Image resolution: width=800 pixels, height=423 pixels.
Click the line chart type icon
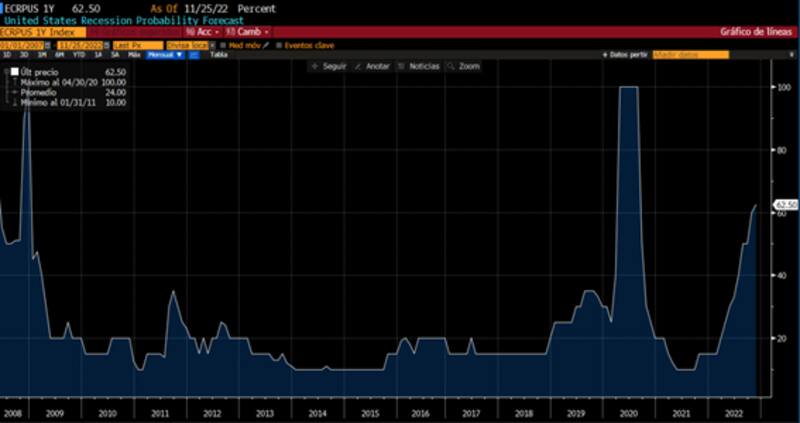tap(193, 55)
